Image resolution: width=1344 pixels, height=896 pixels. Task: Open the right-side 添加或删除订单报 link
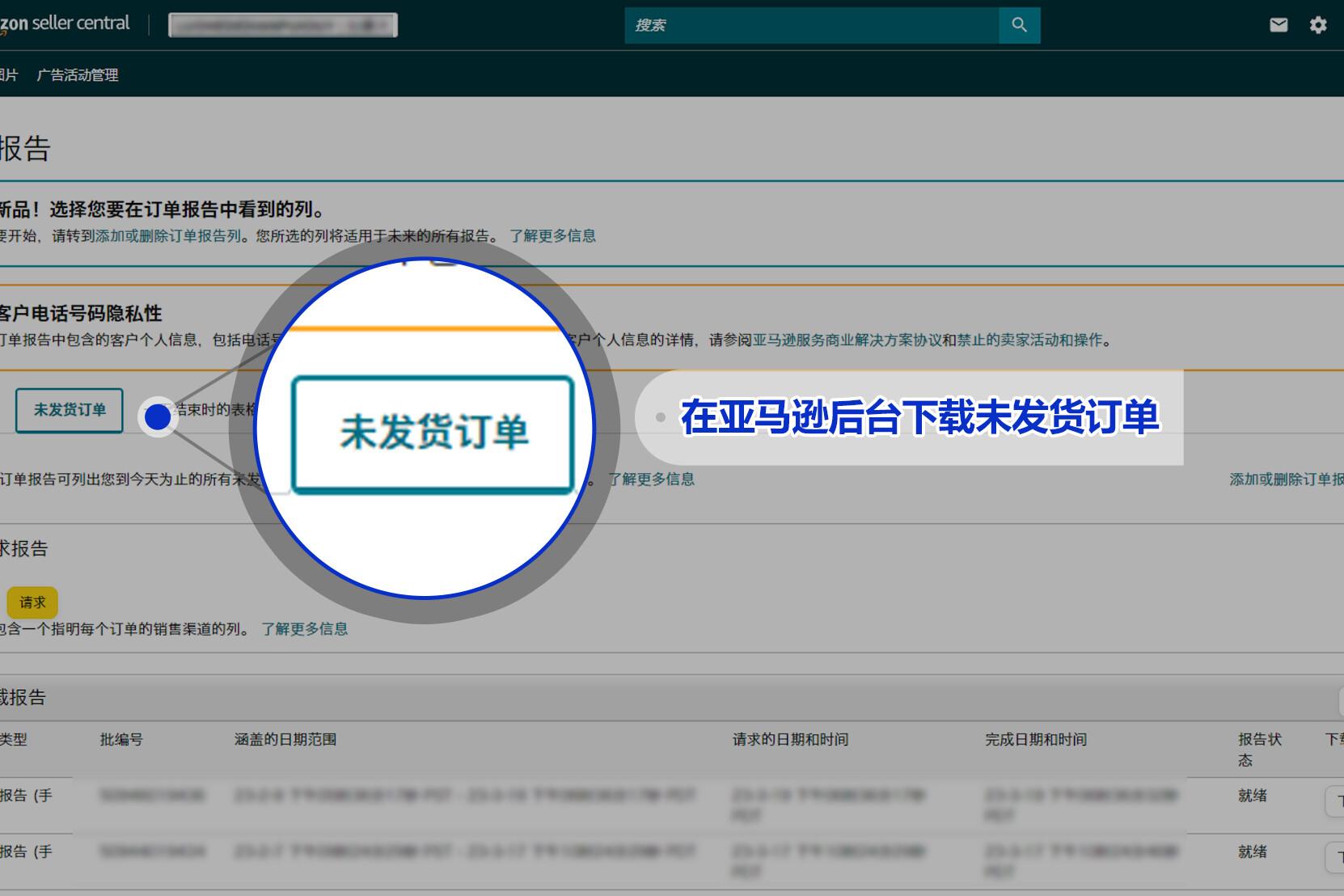tap(1287, 480)
